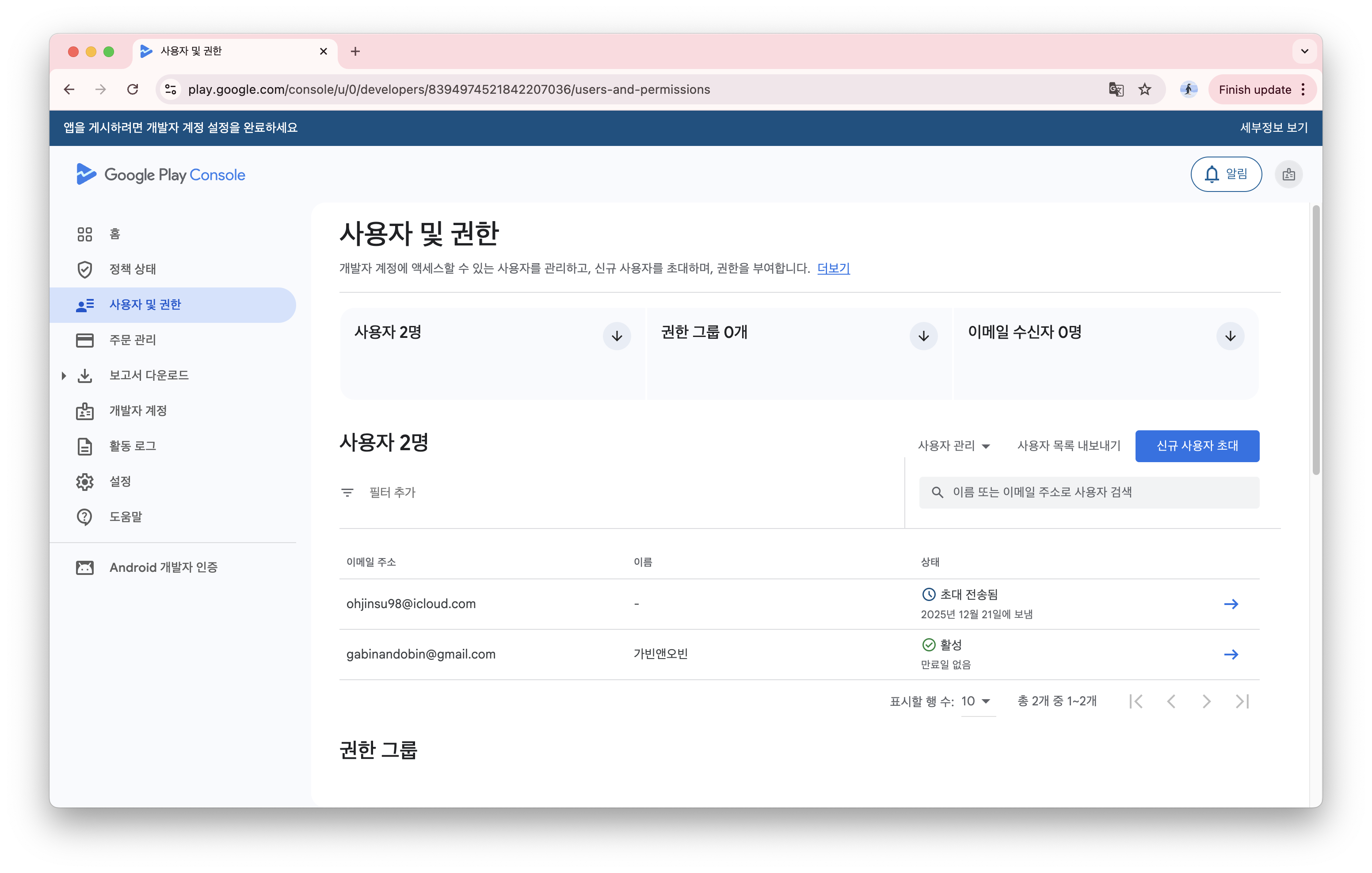The height and width of the screenshot is (873, 1372).
Task: Click the developer account badge icon top right
Action: click(x=1288, y=175)
